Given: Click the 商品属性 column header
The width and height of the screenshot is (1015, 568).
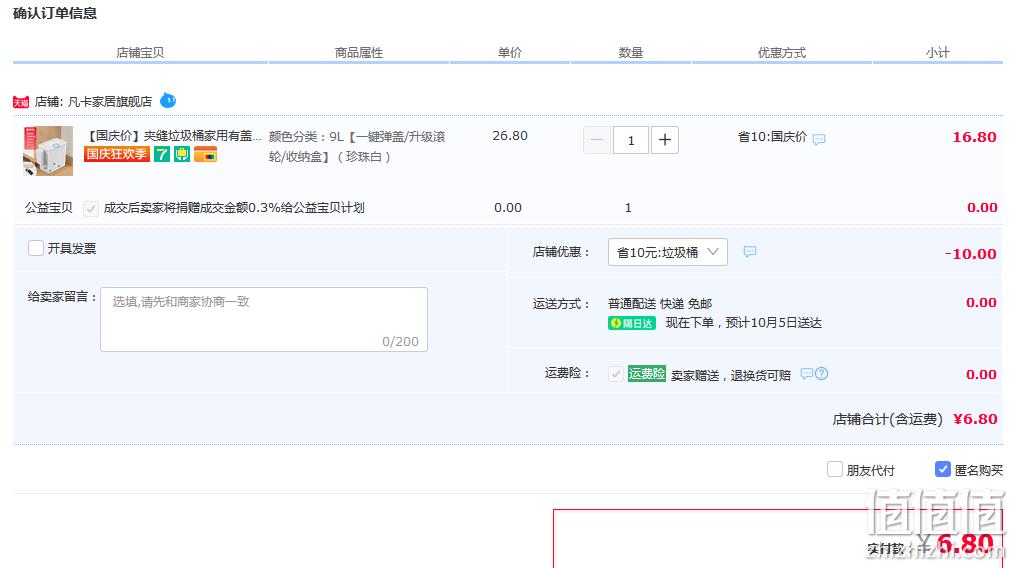Looking at the screenshot, I should coord(359,53).
